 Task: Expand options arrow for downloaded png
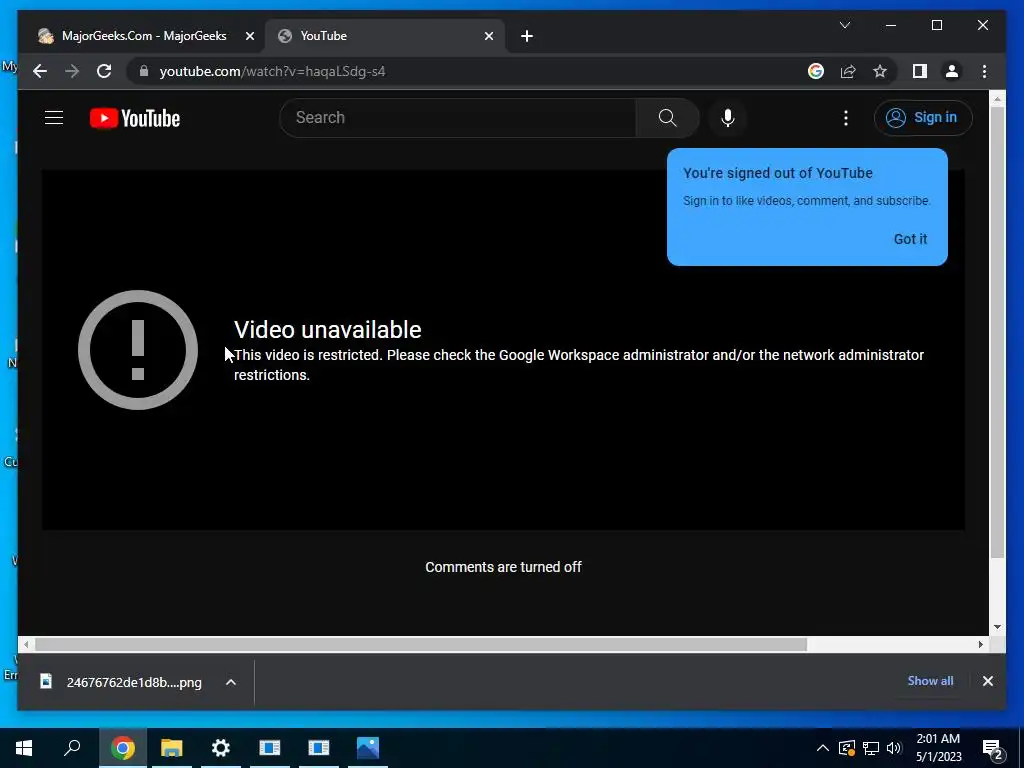(231, 682)
